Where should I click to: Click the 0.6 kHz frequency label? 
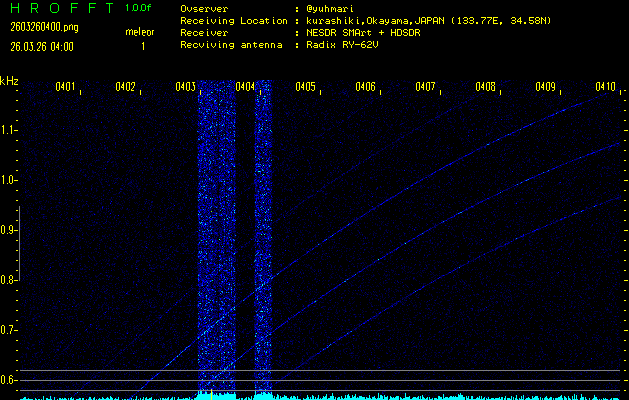click(9, 380)
